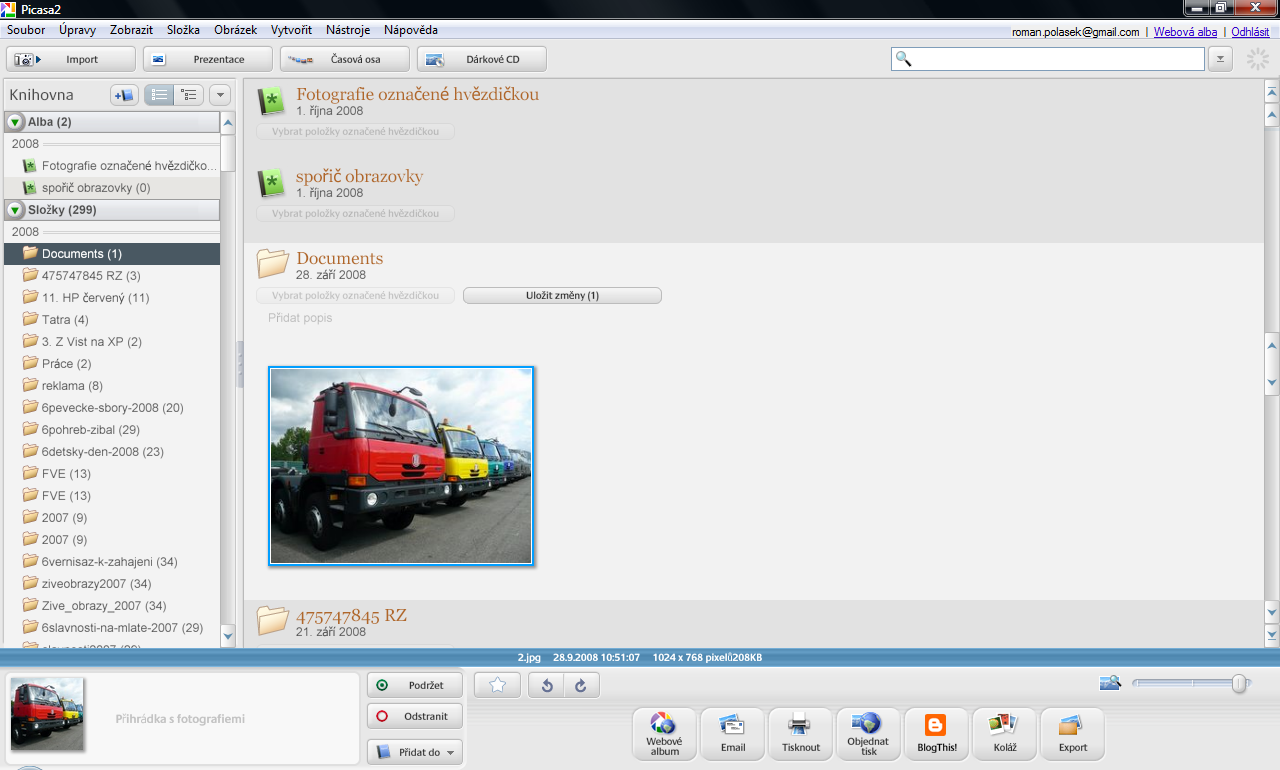The width and height of the screenshot is (1280, 770).
Task: Open folder 6slavnosti-na-mlate-2007 (29)
Action: pos(112,628)
